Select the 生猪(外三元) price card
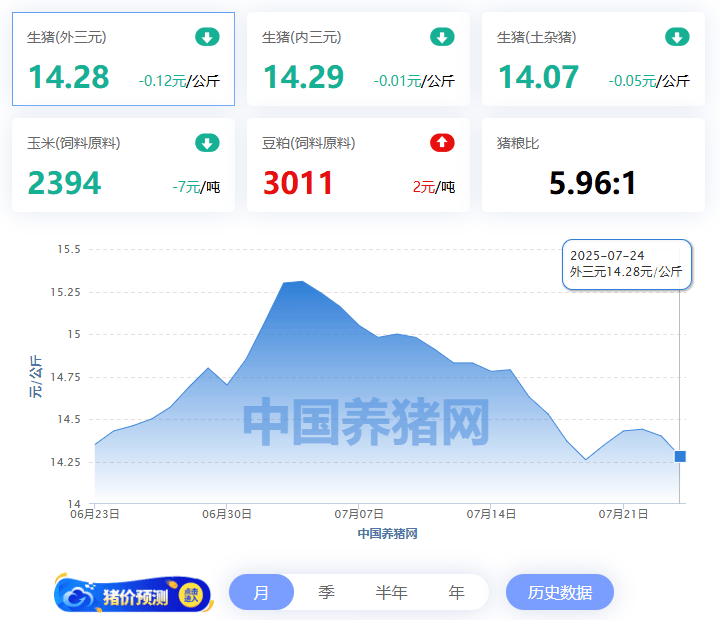Screen dimensions: 720x620 124,59
